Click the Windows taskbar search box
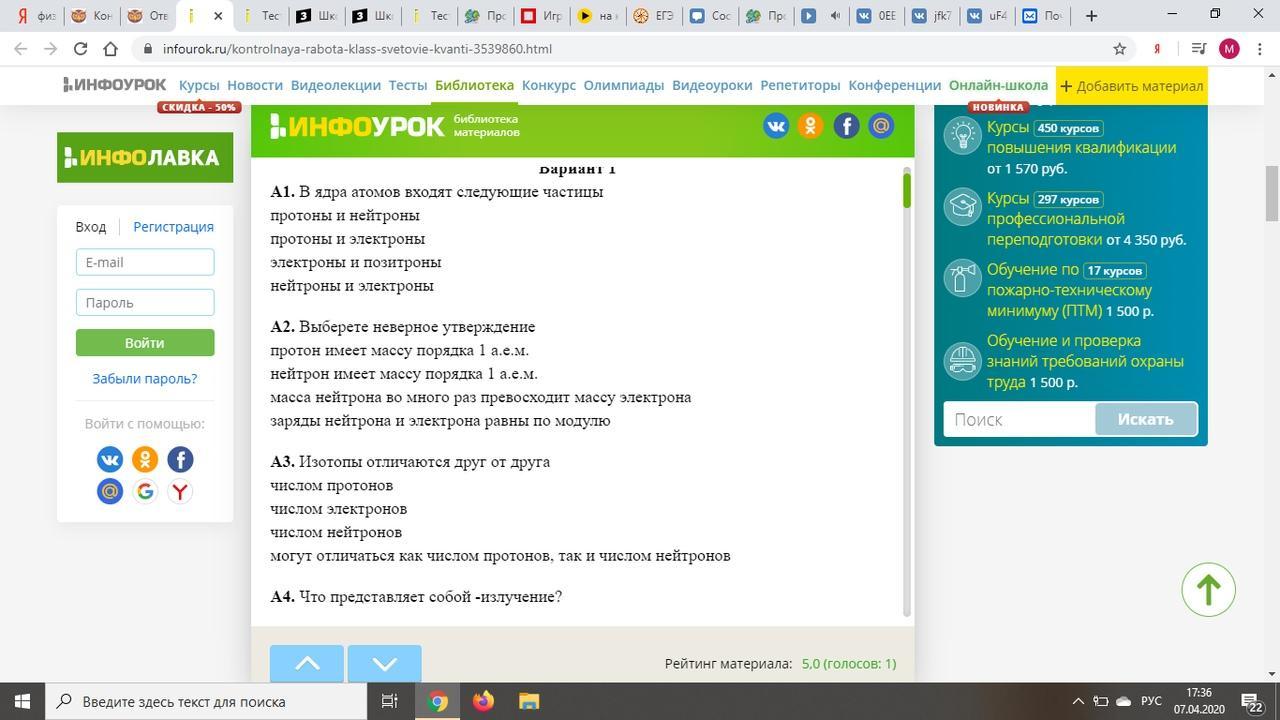The height and width of the screenshot is (720, 1280). click(207, 701)
